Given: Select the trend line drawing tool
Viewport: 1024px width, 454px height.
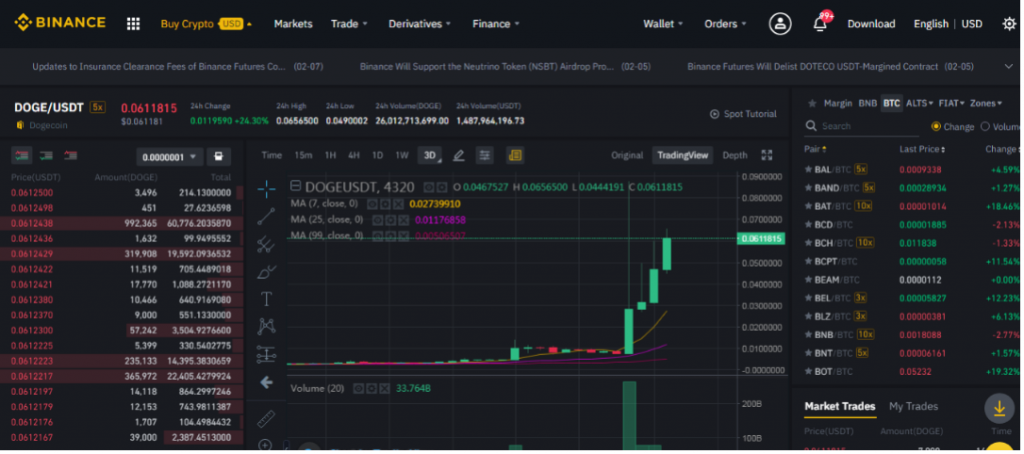Looking at the screenshot, I should pos(266,217).
